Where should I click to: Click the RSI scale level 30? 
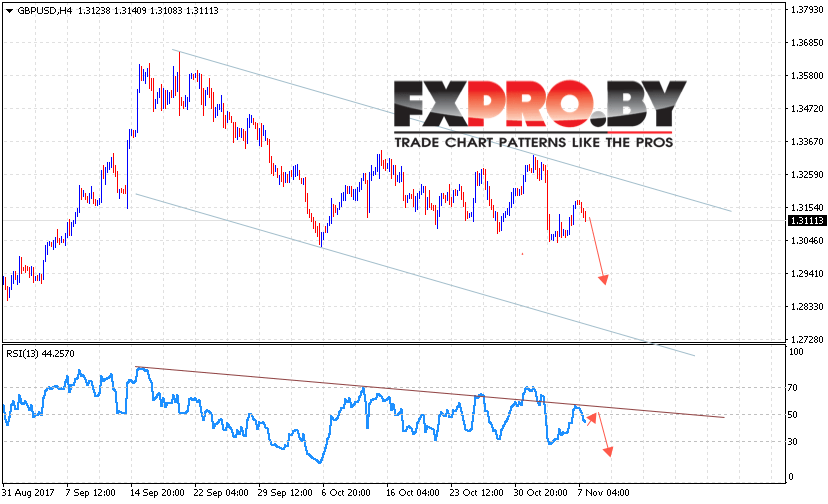coord(792,442)
